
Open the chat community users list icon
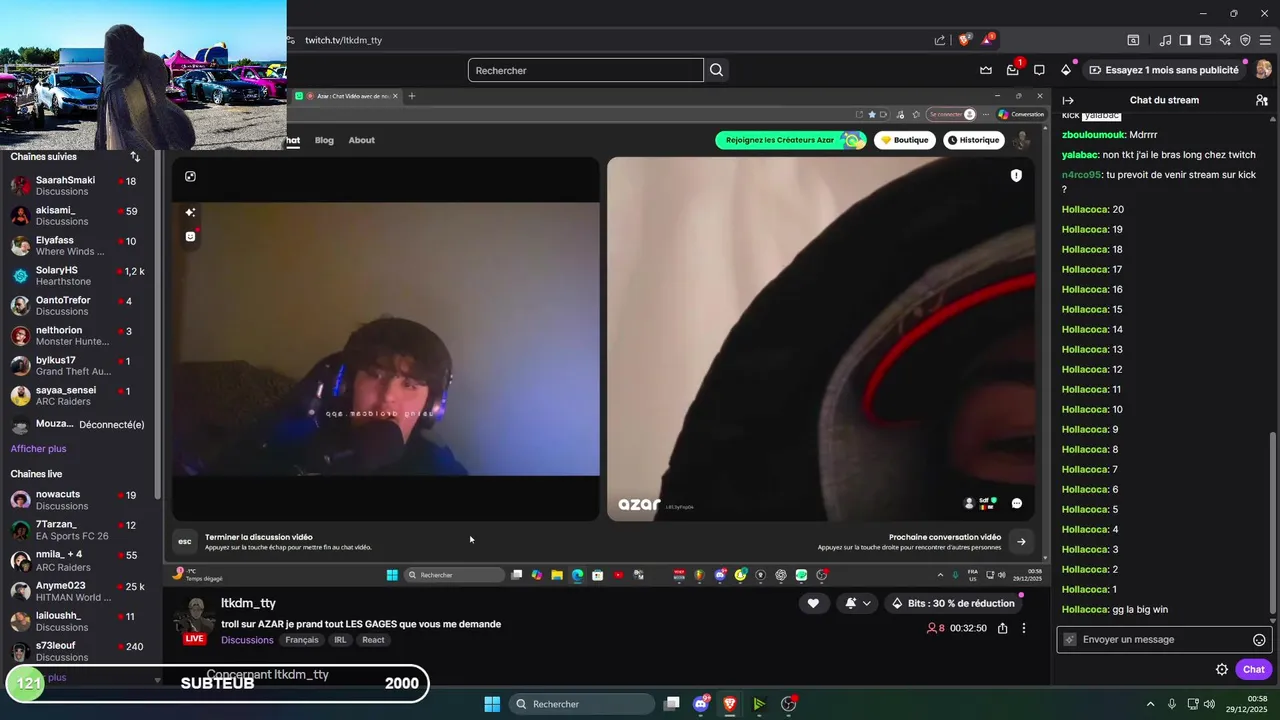pyautogui.click(x=1262, y=100)
